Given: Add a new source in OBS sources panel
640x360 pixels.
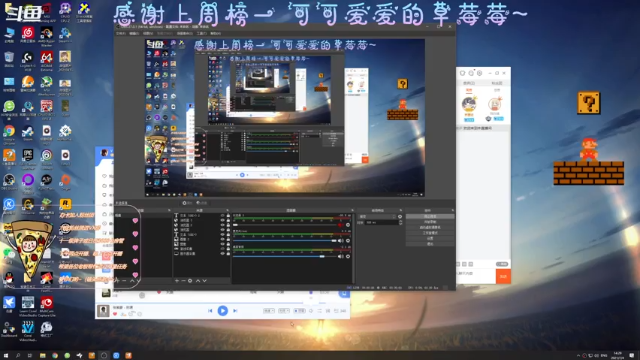Looking at the screenshot, I should click(177, 281).
